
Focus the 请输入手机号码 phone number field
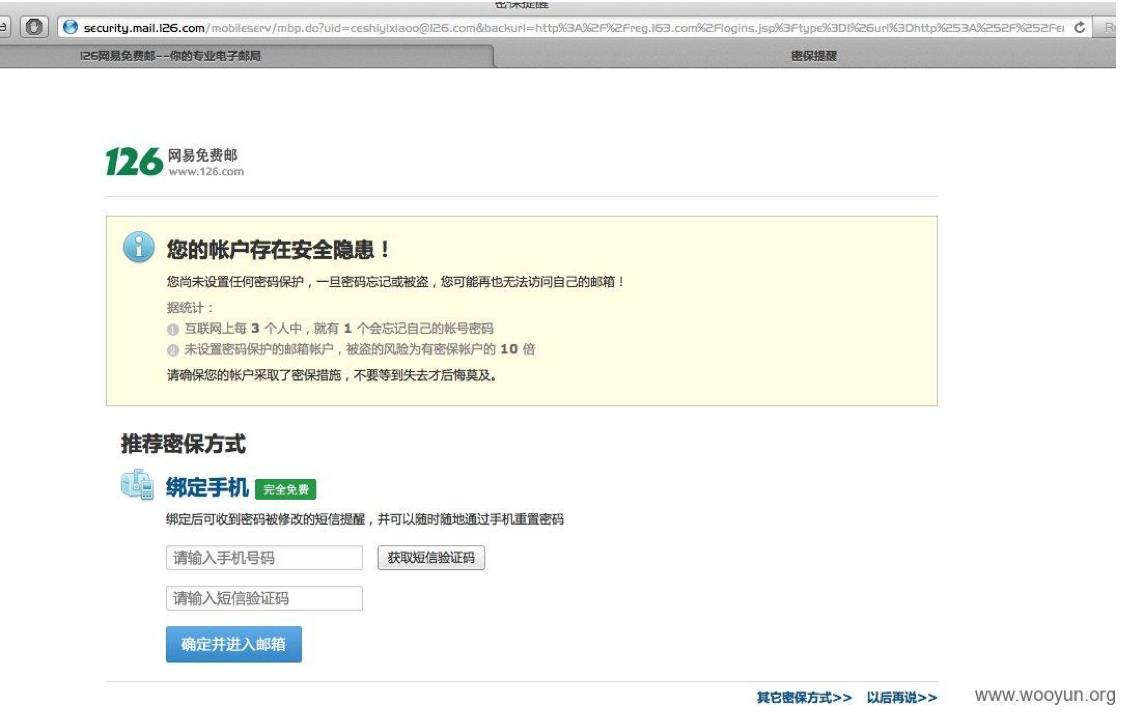264,557
